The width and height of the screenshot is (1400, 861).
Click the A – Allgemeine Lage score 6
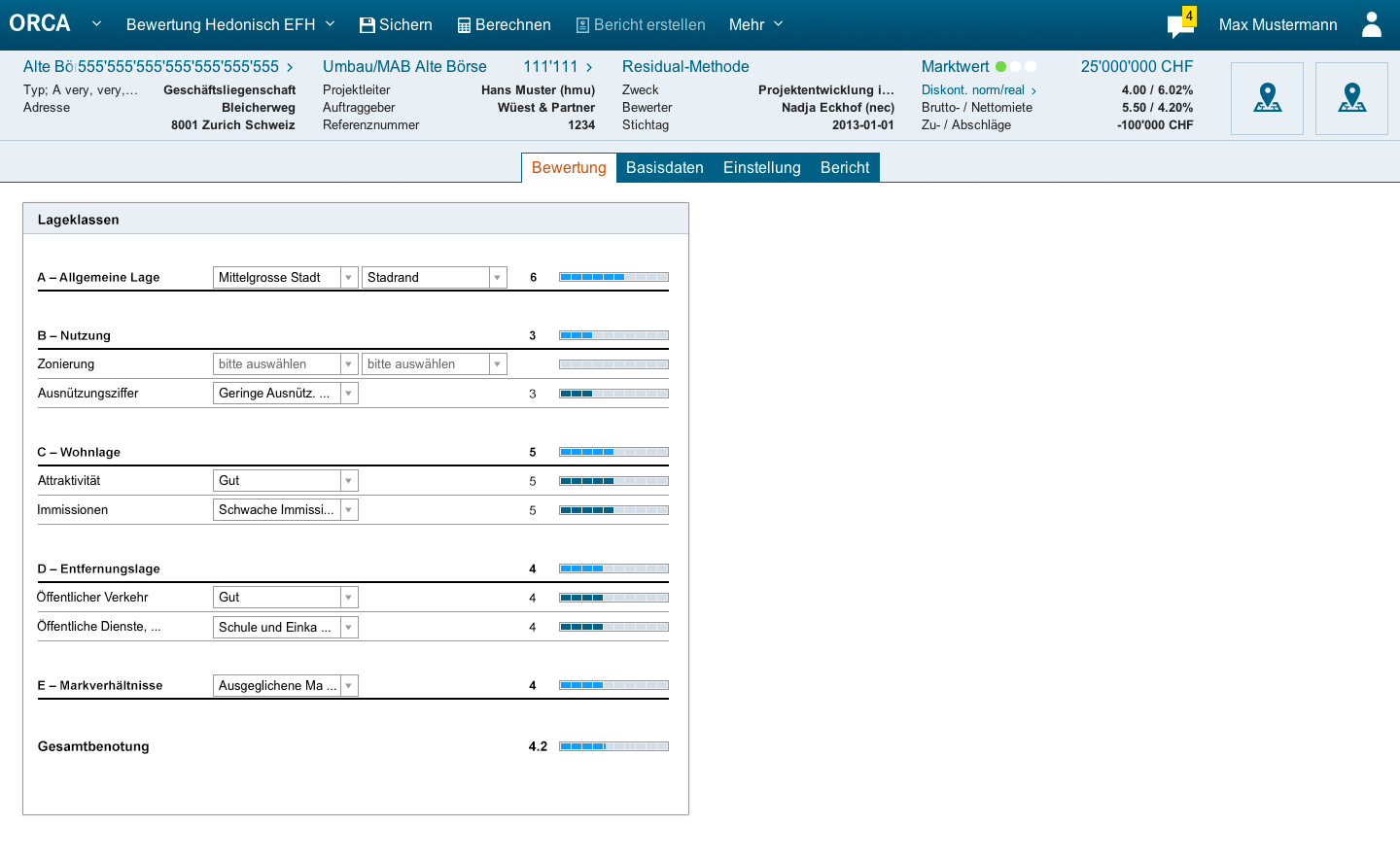click(533, 277)
